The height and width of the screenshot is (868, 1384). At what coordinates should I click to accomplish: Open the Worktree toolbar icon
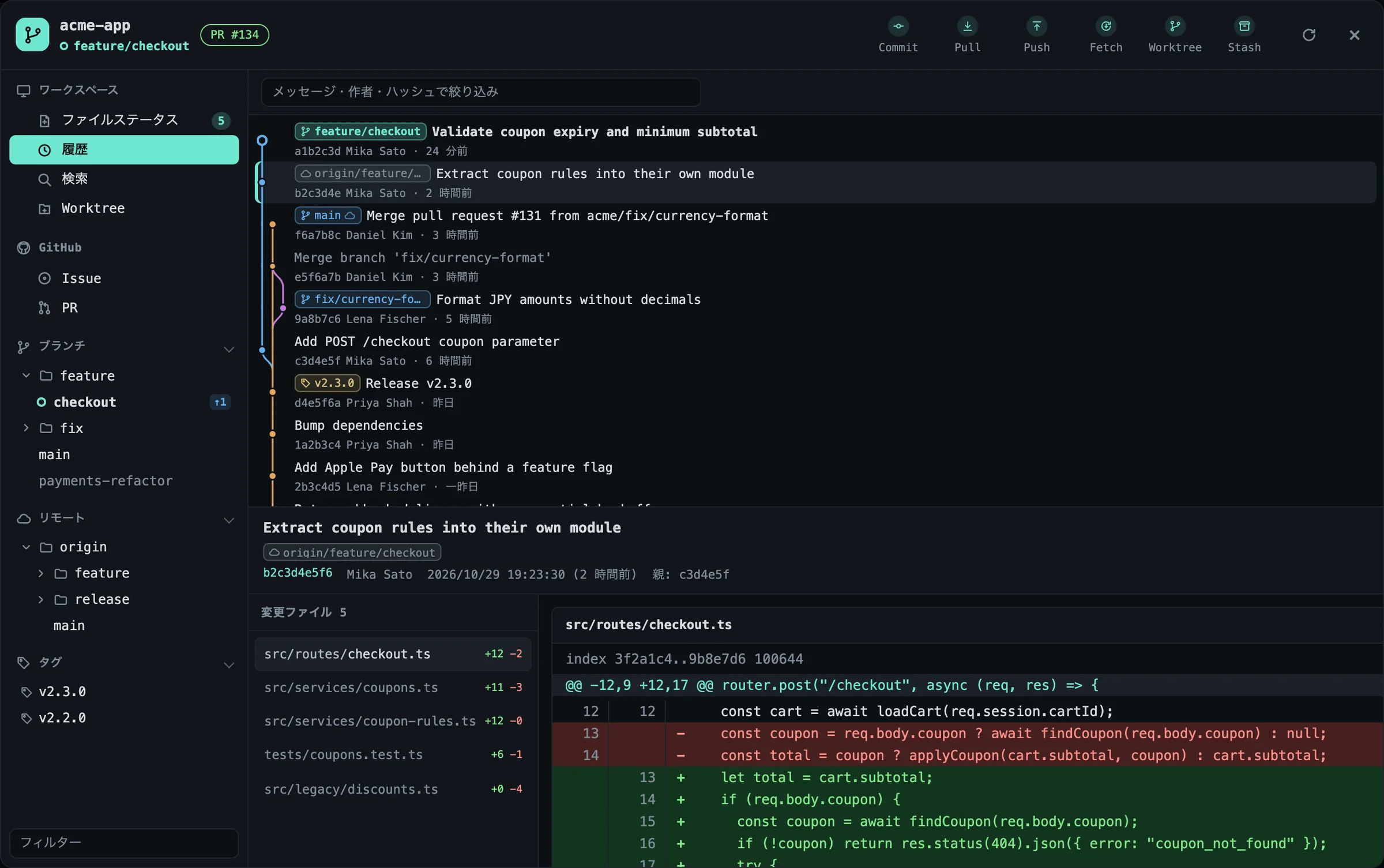[1175, 27]
